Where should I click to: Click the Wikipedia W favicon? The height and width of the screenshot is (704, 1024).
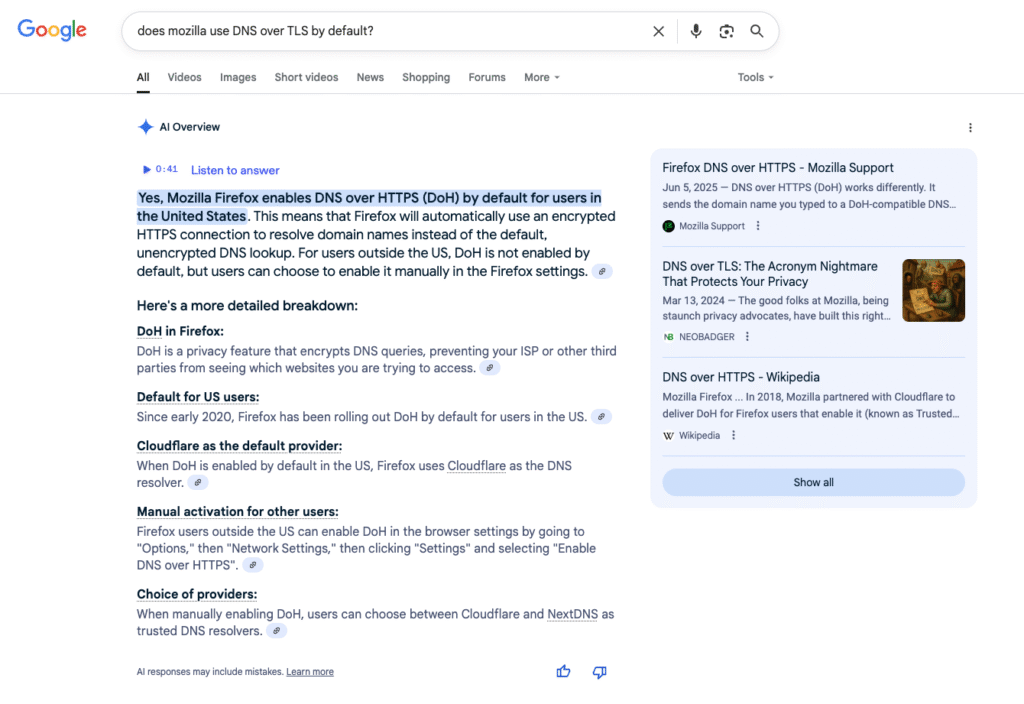coord(668,436)
